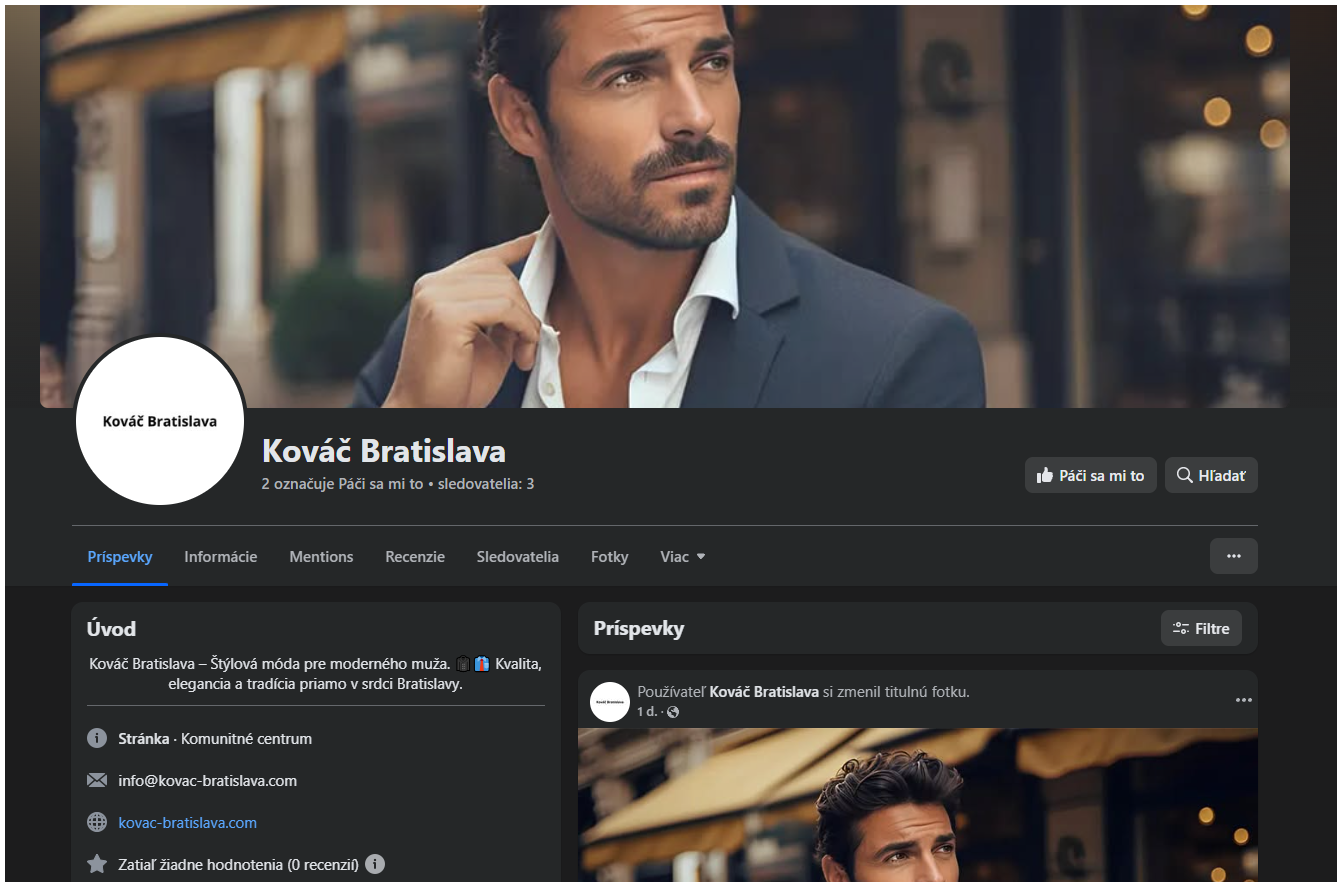Open the Kováč Bratislava profile picture
Viewport: 1342px width, 887px height.
point(160,421)
